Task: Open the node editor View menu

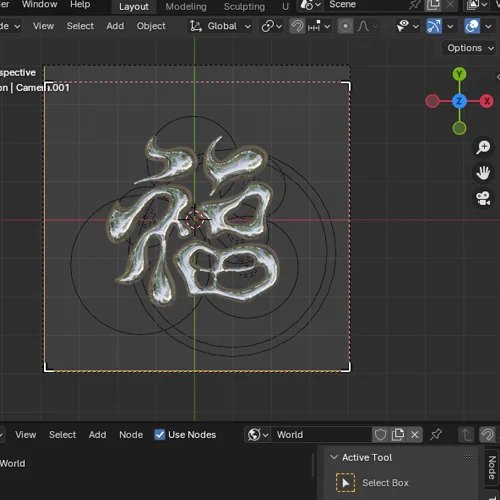Action: tap(26, 435)
